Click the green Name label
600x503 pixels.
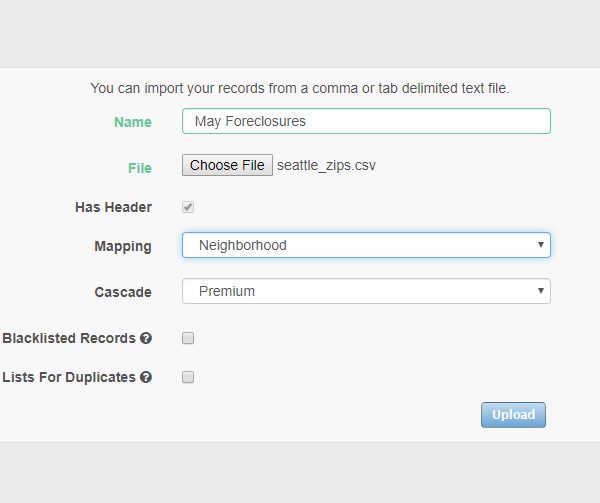pos(133,122)
